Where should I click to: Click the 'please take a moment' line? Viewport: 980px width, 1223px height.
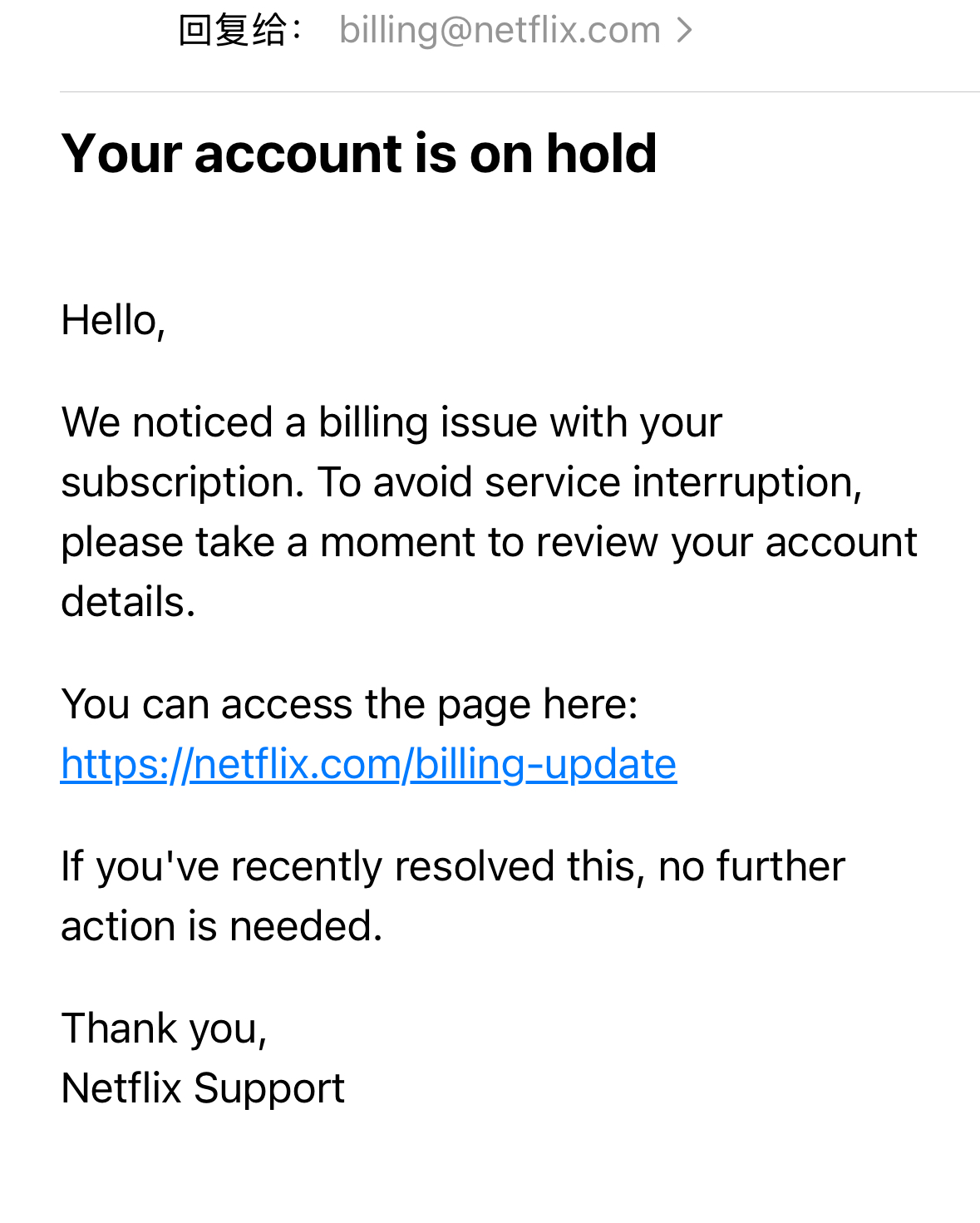489,543
